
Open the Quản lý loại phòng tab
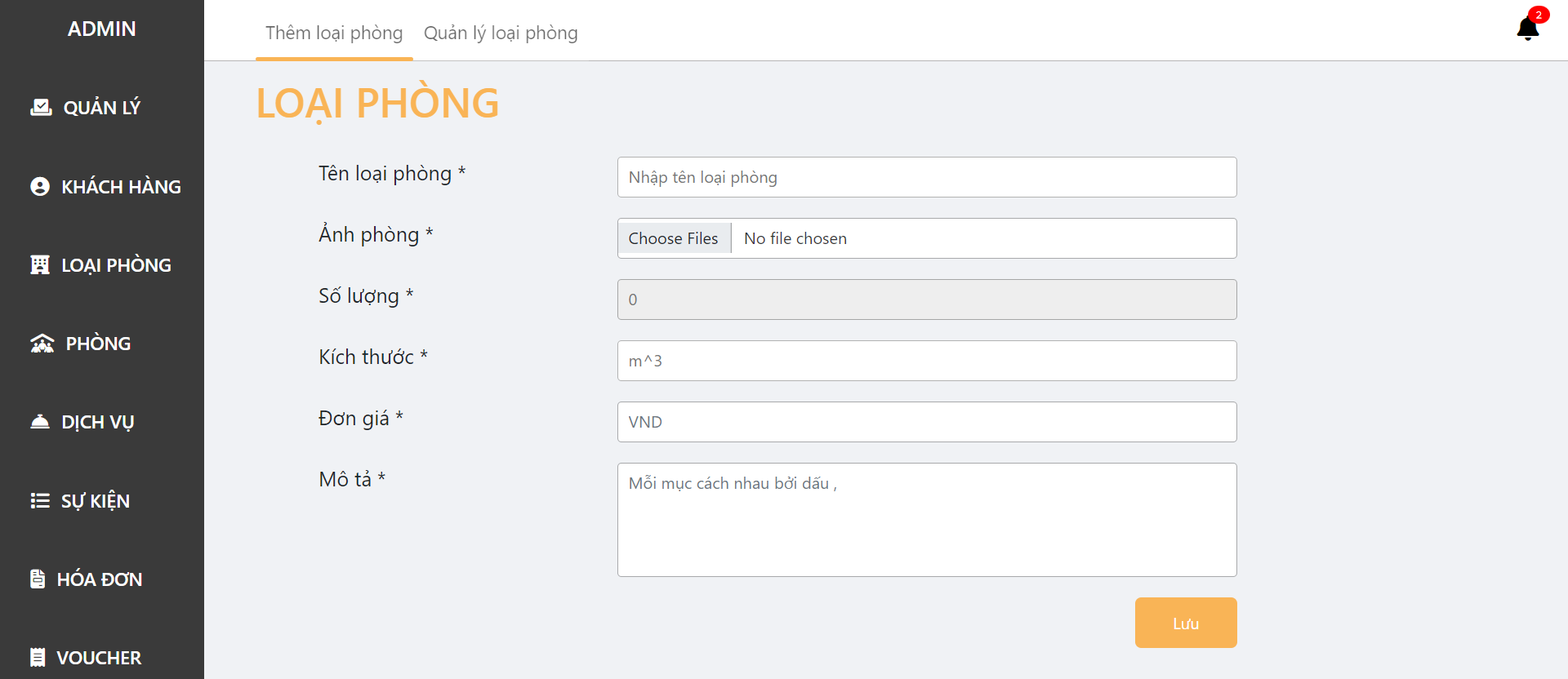click(x=501, y=33)
